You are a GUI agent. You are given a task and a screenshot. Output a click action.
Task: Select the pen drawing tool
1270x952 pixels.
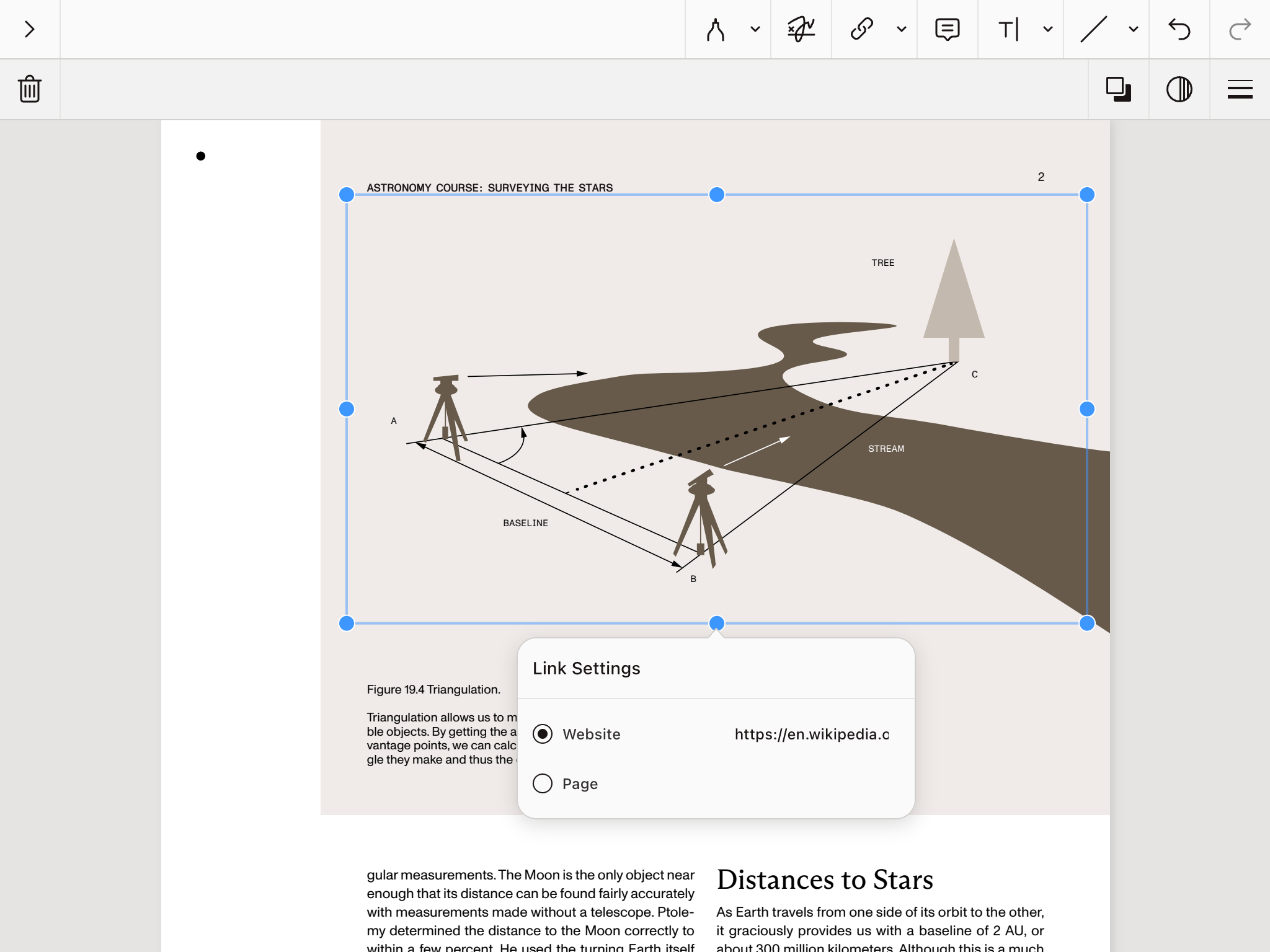(x=716, y=29)
